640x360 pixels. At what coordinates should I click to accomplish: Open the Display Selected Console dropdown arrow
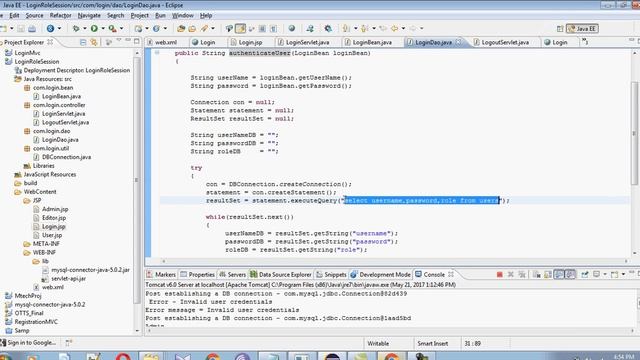coord(605,275)
